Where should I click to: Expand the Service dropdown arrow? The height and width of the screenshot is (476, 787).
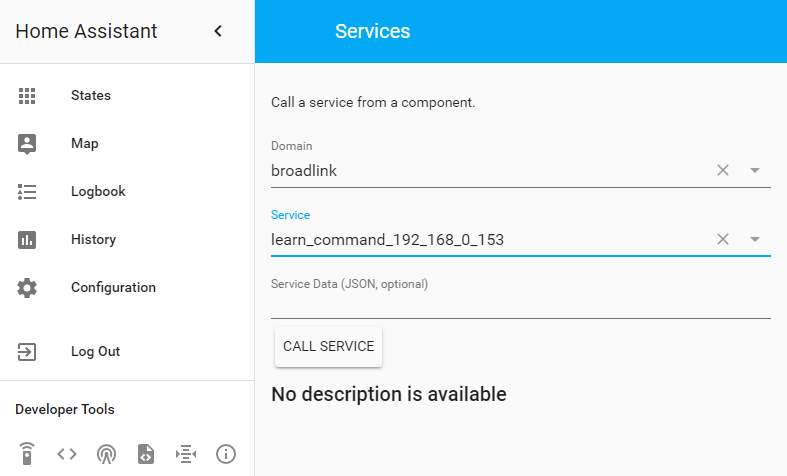[755, 240]
